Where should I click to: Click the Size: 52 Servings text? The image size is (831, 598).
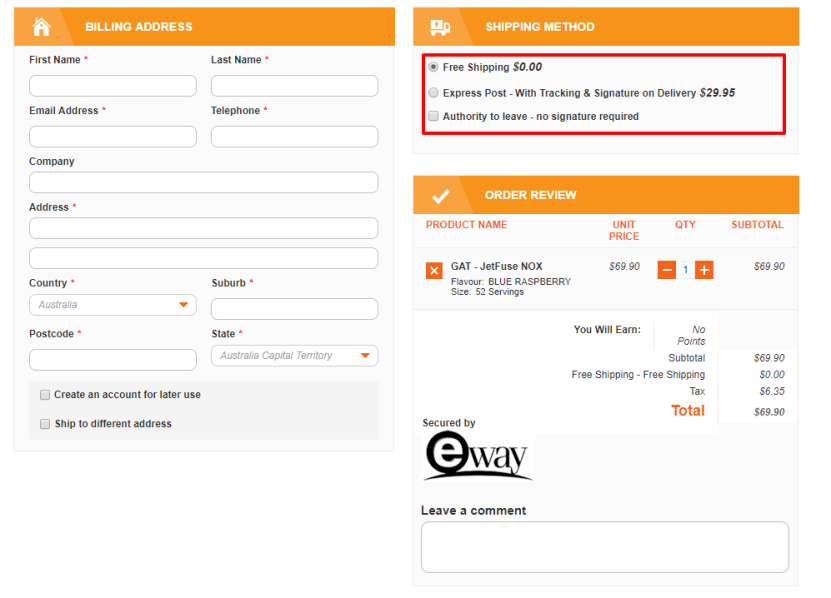pos(487,292)
